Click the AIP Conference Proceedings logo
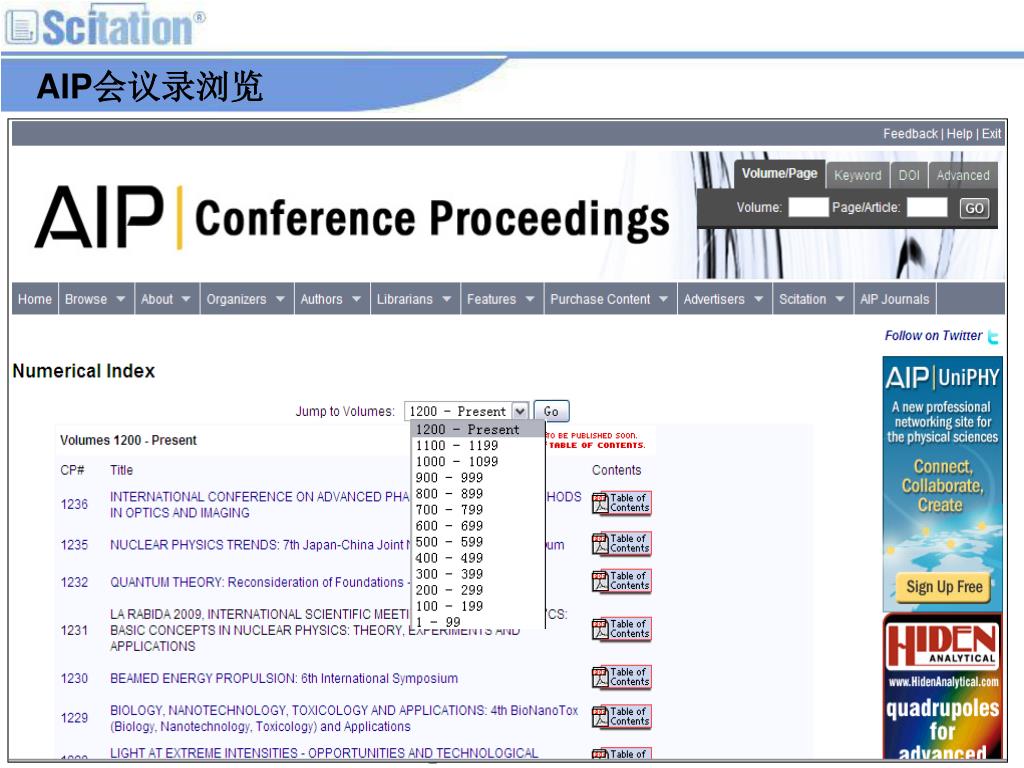 click(x=352, y=217)
